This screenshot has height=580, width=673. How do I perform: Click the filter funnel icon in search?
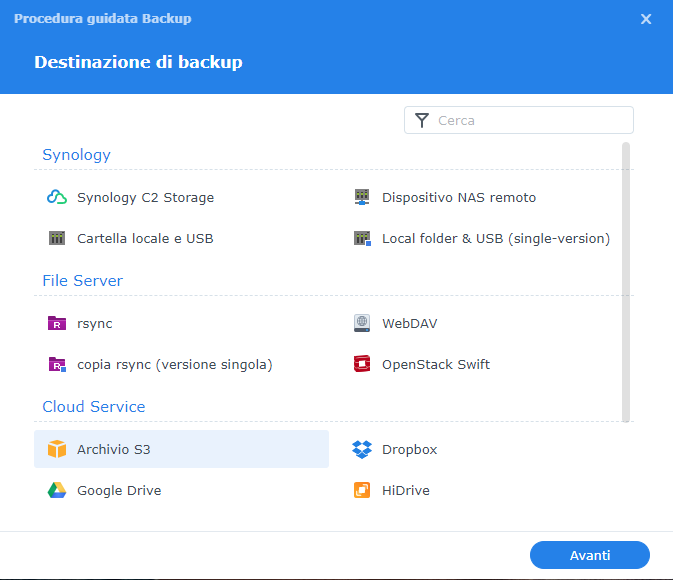tap(422, 120)
